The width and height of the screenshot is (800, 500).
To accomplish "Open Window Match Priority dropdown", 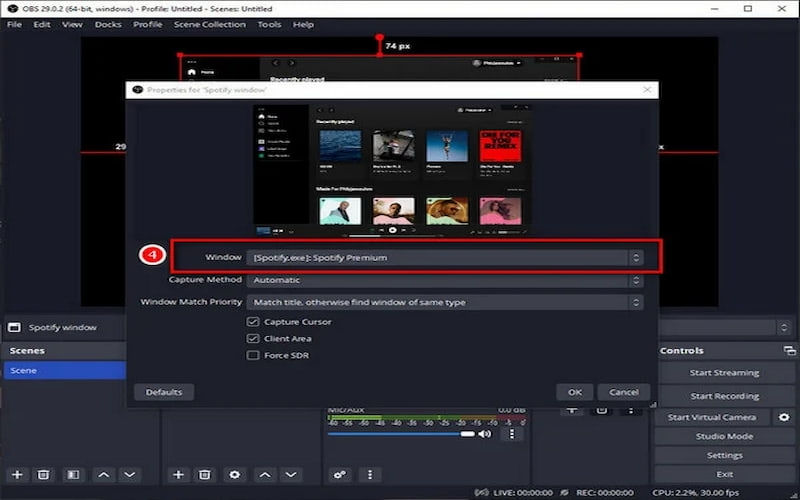I will point(444,302).
